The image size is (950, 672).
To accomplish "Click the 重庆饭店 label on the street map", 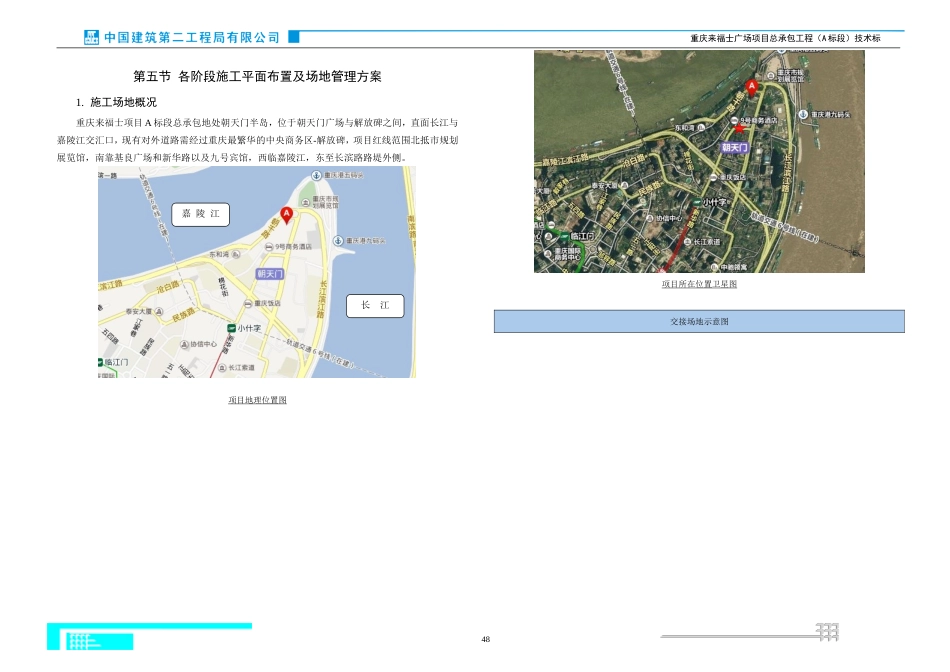I will point(267,303).
